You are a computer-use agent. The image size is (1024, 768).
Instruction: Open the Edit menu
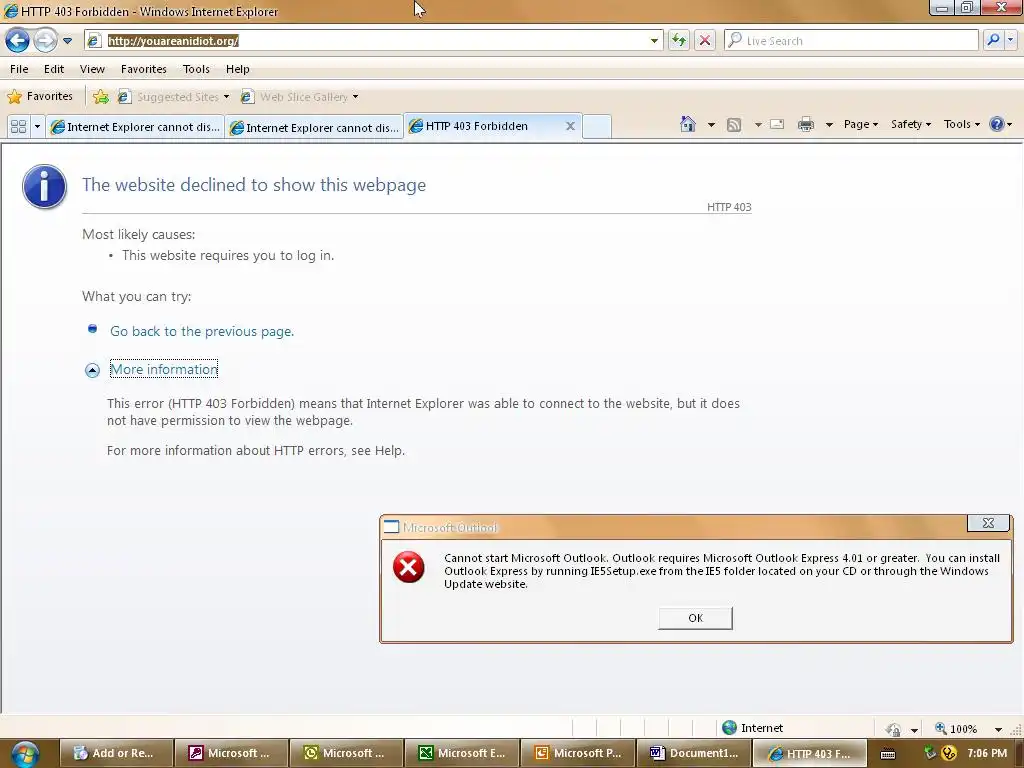click(x=54, y=69)
